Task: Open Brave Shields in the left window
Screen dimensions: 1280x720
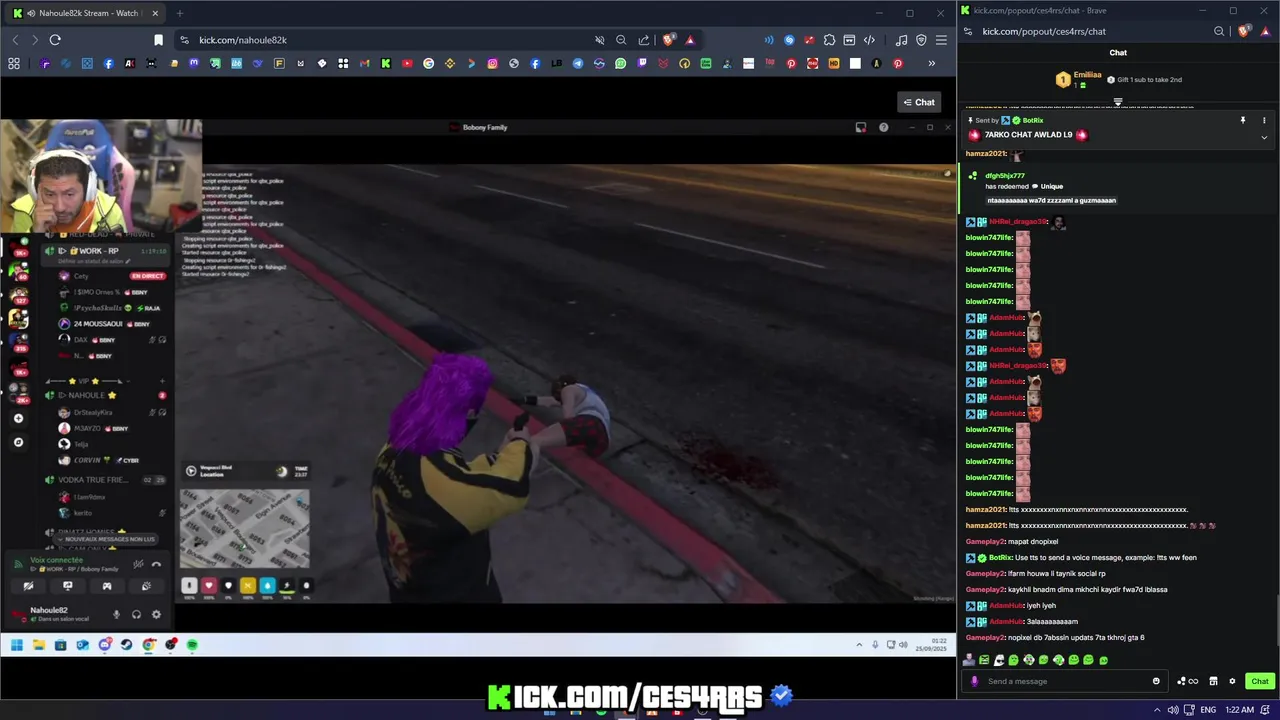Action: coord(669,40)
